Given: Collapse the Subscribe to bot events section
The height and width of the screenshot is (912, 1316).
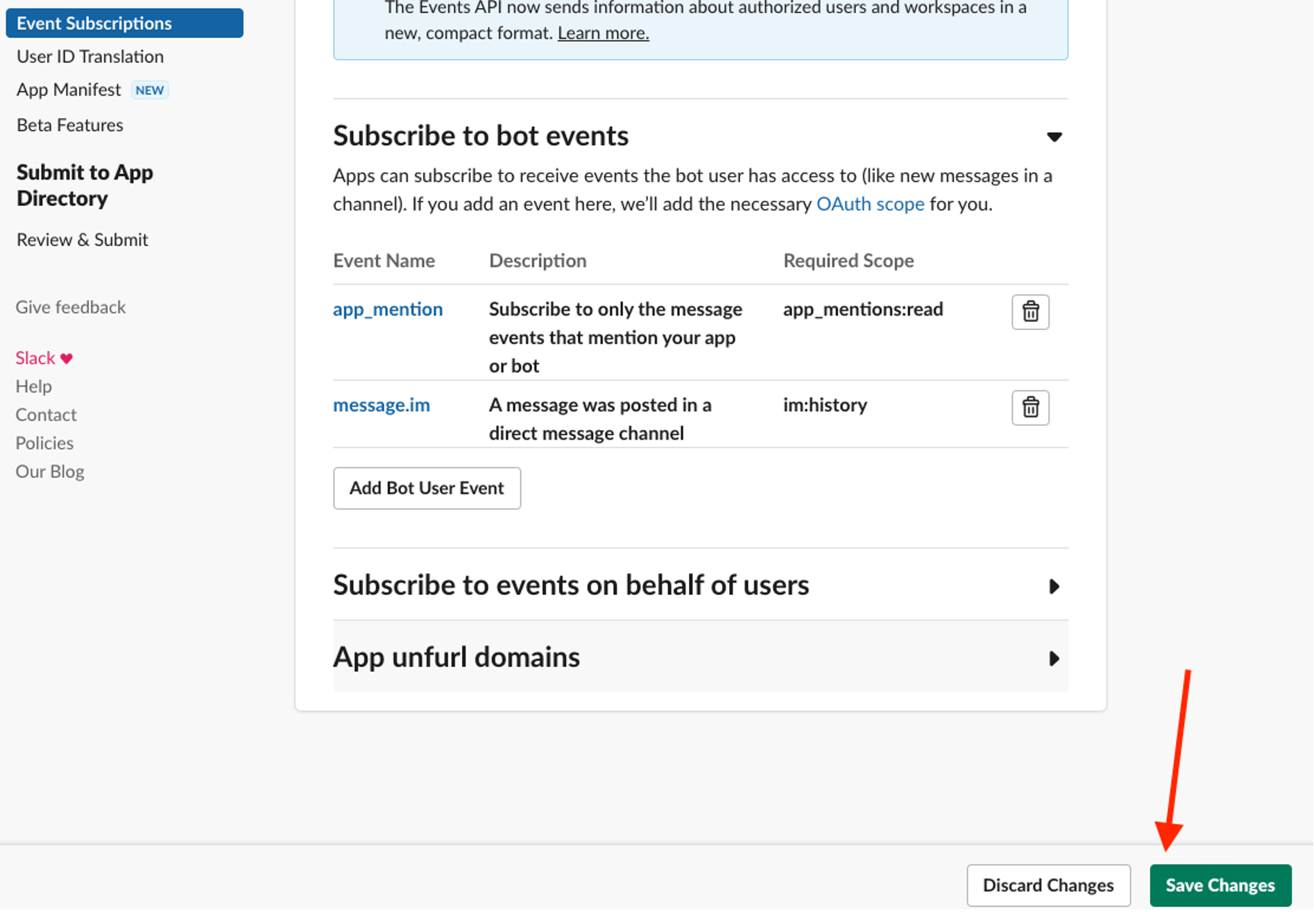Looking at the screenshot, I should coord(1054,137).
